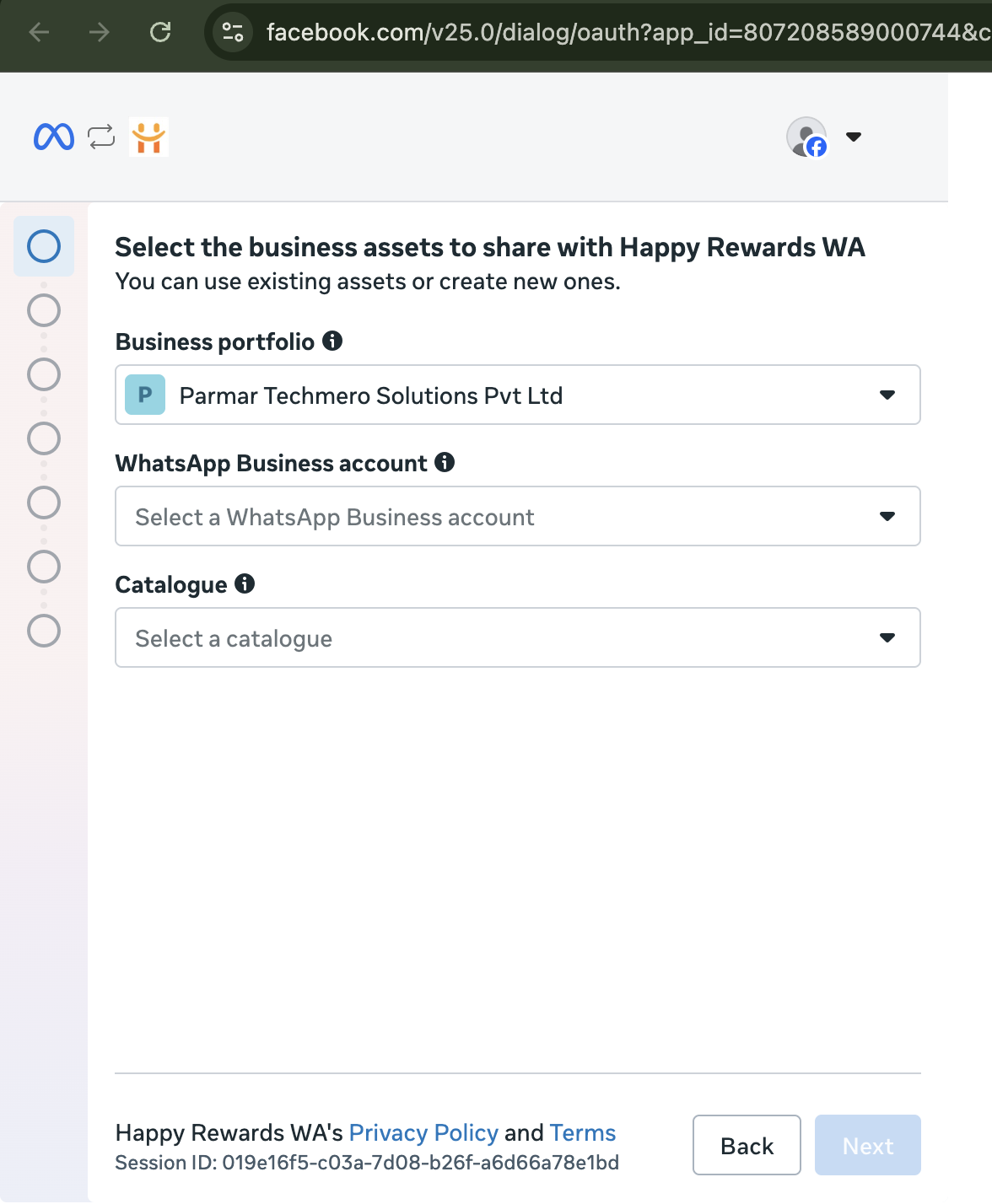Click the Happy Rewards orange app icon
The image size is (992, 1204).
coord(148,137)
